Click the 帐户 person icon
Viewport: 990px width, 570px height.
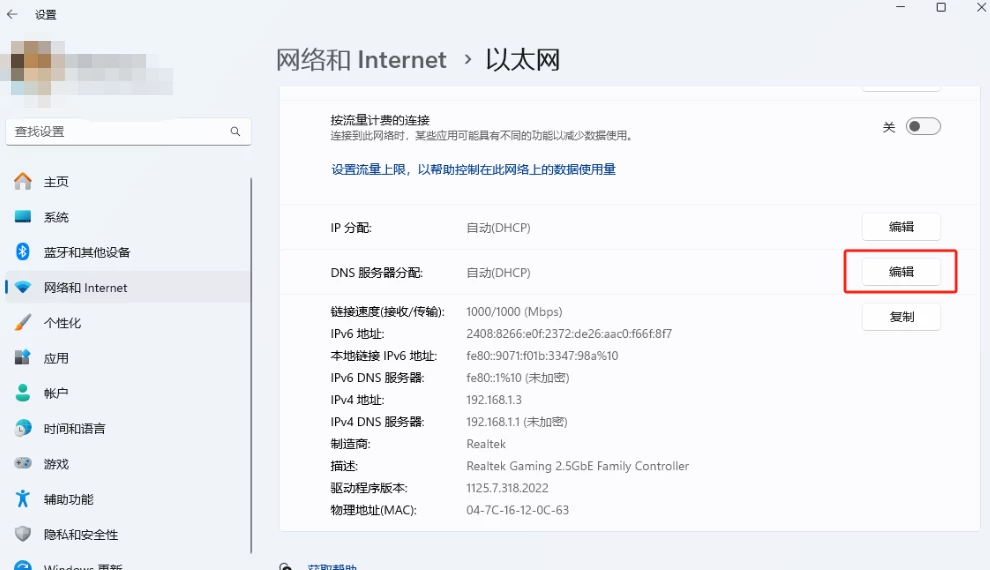(23, 393)
